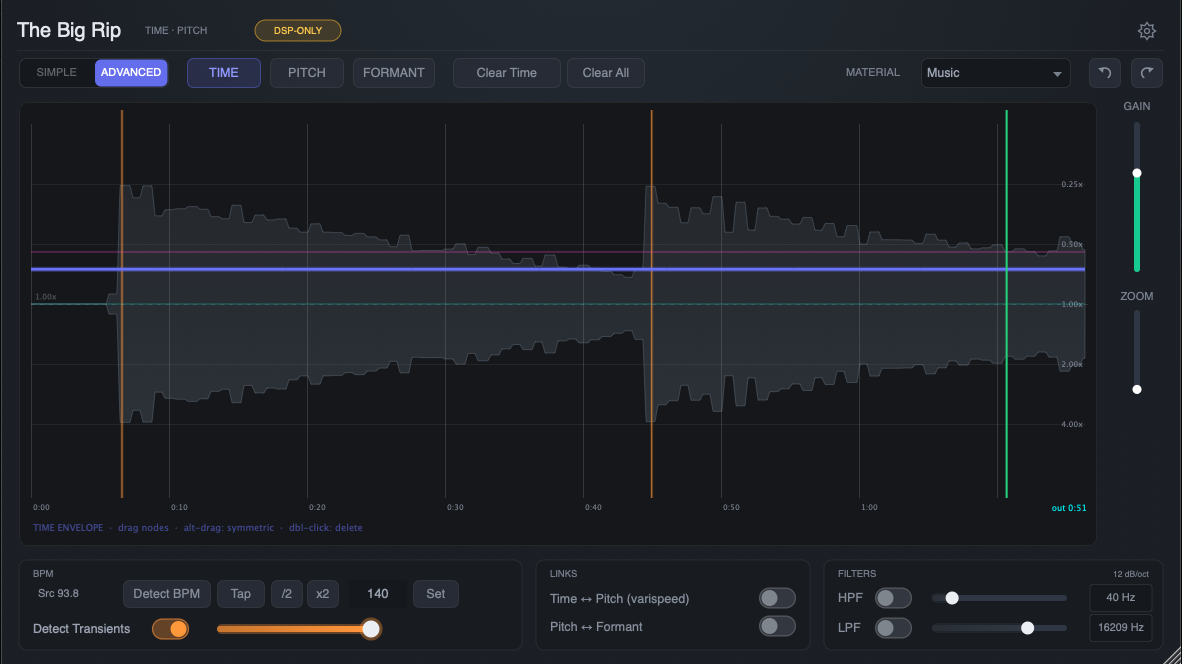Enable Time ↔ Pitch varispeed link
Screen dimensions: 1182x664
tap(777, 598)
